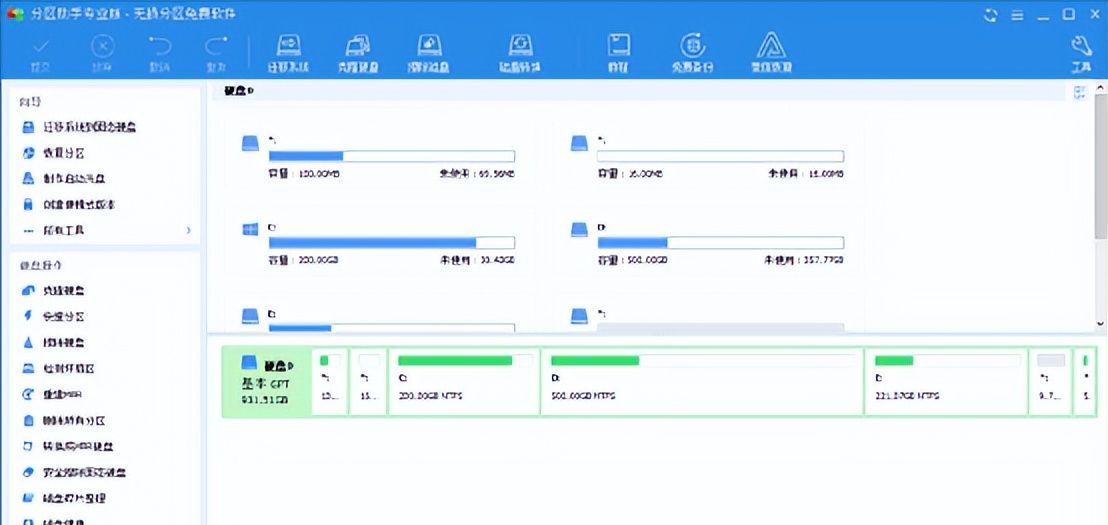The width and height of the screenshot is (1108, 525).
Task: Open the Wipe Disk toolbar tool
Action: click(428, 54)
